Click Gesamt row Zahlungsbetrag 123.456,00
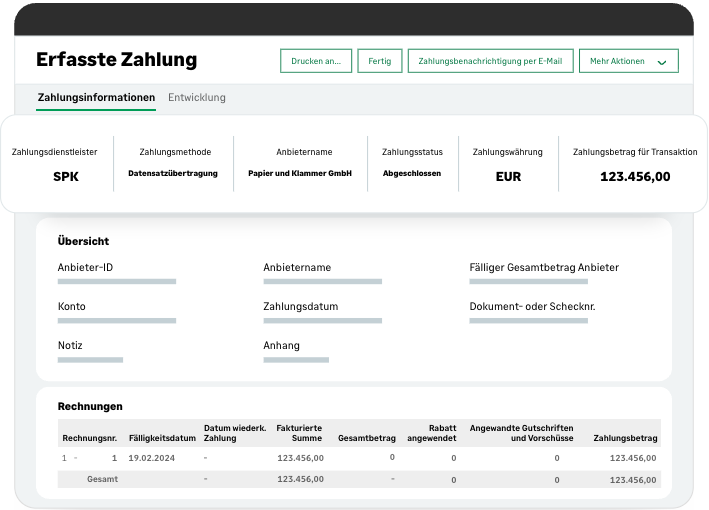Image resolution: width=709 pixels, height=510 pixels. tap(633, 480)
